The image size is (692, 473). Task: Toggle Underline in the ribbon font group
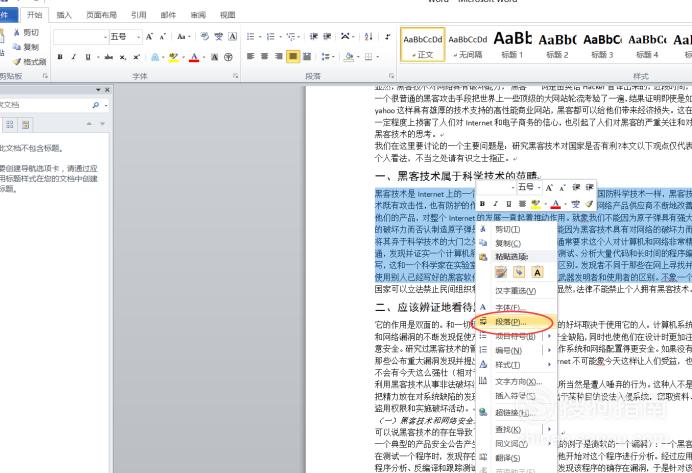click(88, 57)
